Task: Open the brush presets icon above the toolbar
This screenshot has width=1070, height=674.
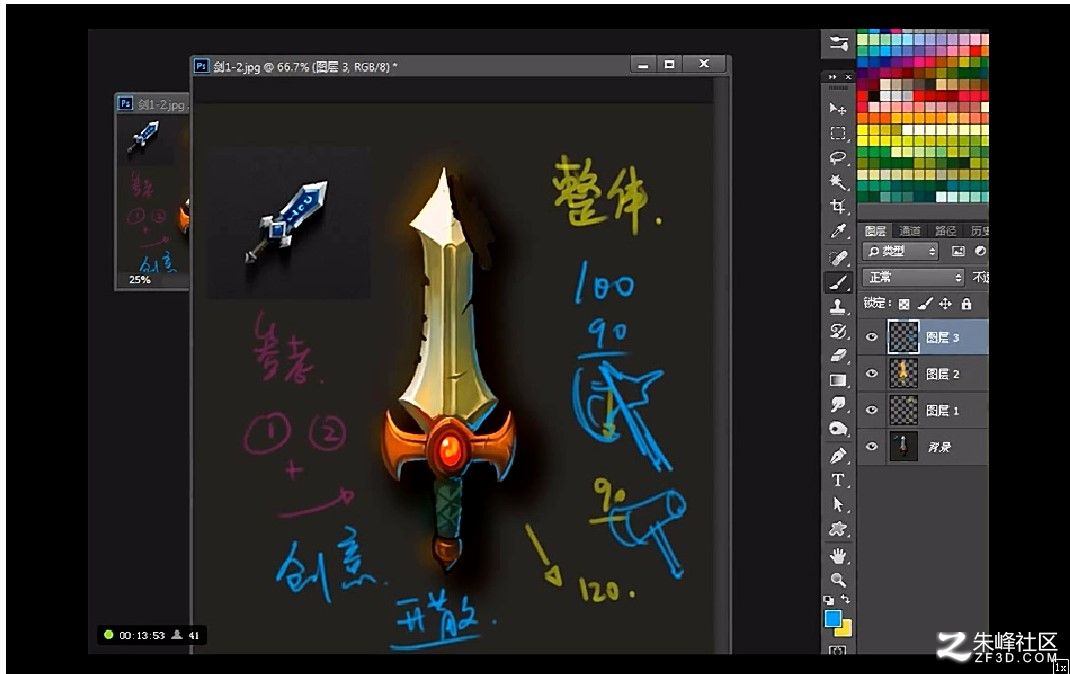Action: point(838,44)
